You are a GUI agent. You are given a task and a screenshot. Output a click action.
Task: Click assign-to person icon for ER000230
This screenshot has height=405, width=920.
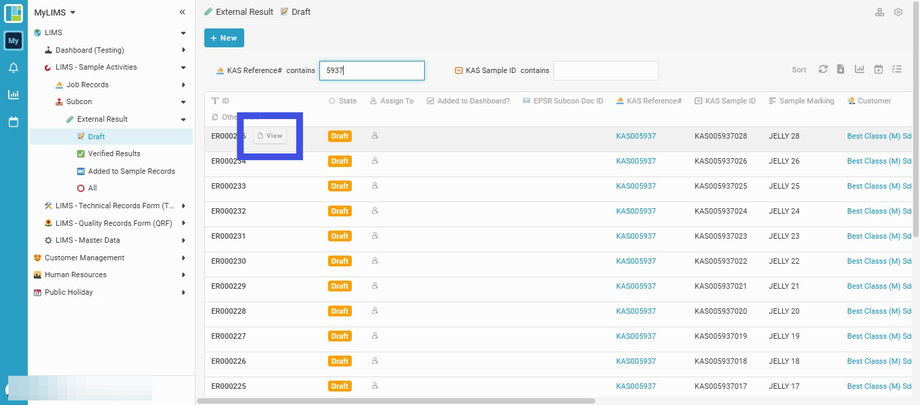[x=374, y=261]
